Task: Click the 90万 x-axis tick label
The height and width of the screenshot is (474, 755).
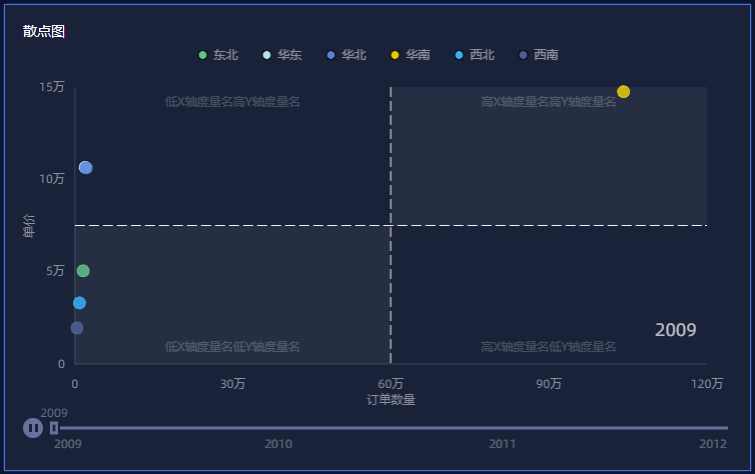Action: tap(549, 383)
